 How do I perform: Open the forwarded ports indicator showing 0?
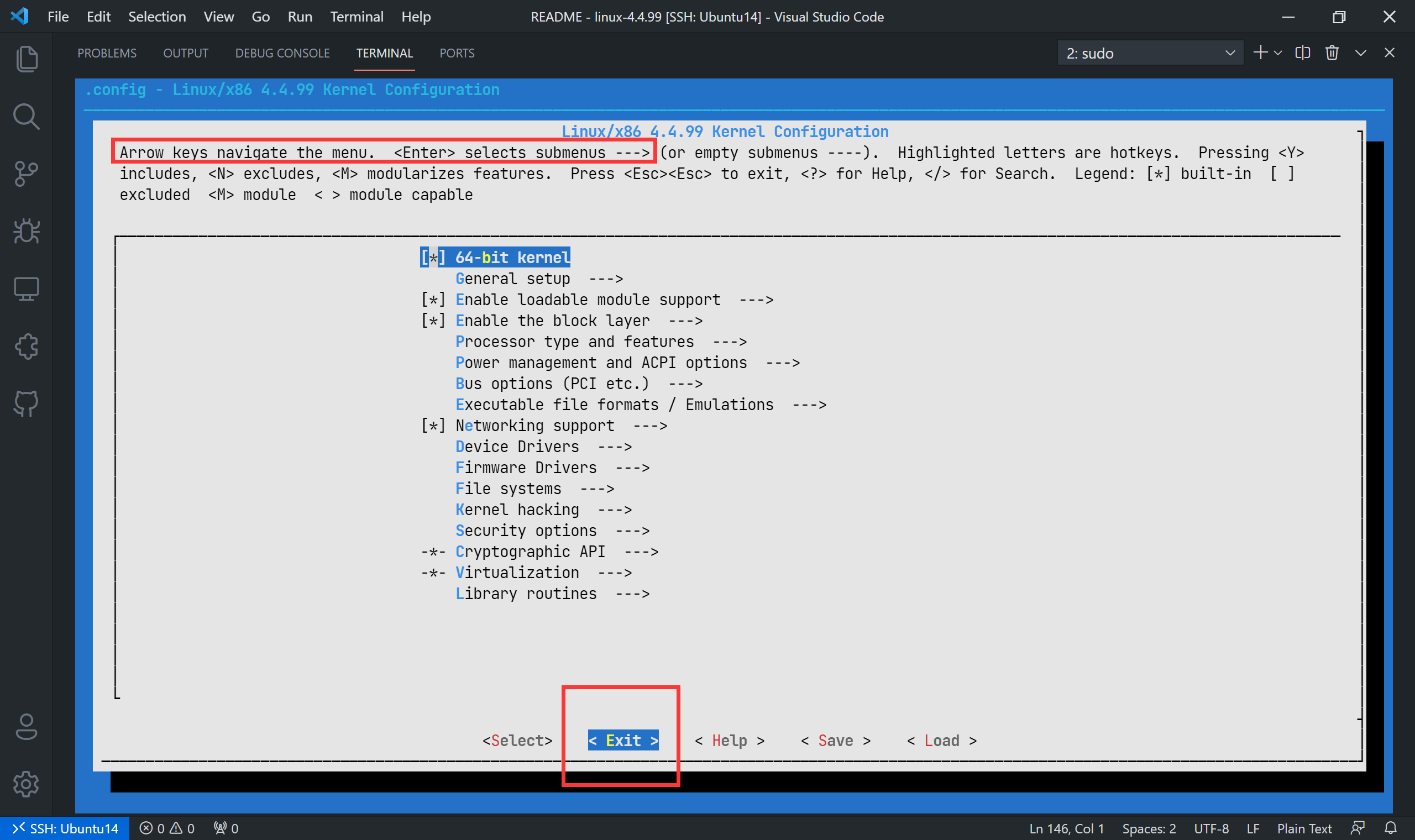226,828
